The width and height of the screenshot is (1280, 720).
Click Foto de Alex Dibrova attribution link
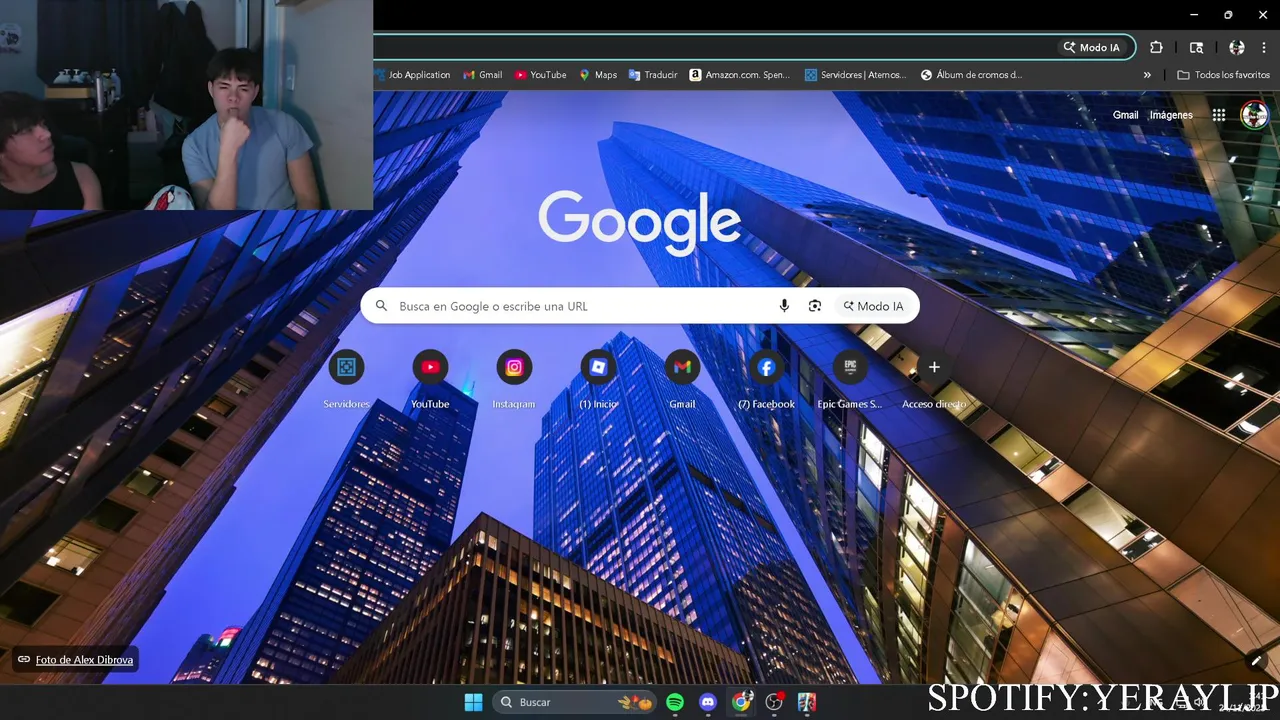(x=84, y=660)
